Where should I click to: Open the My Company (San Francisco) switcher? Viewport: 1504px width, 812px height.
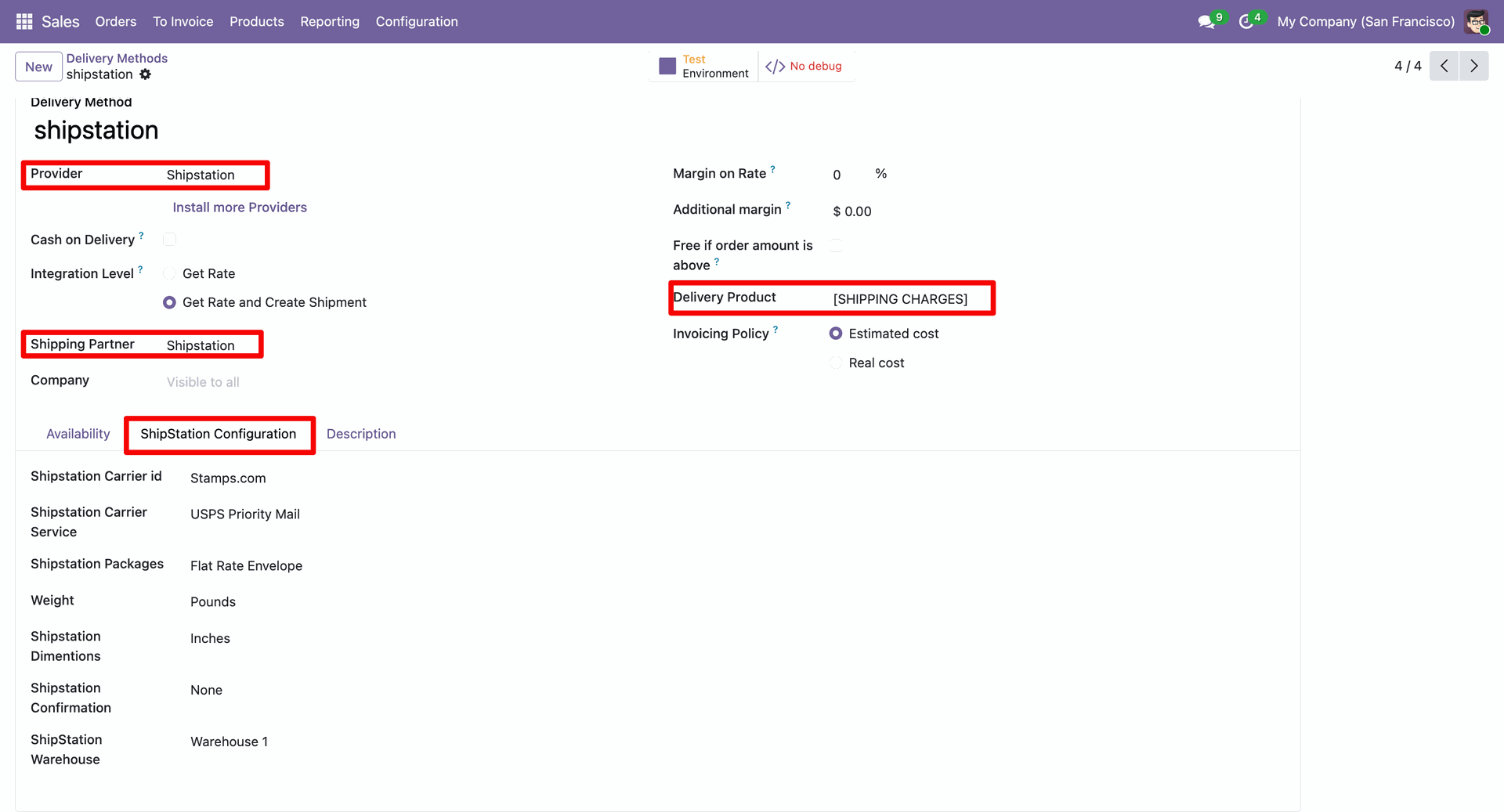(x=1365, y=21)
